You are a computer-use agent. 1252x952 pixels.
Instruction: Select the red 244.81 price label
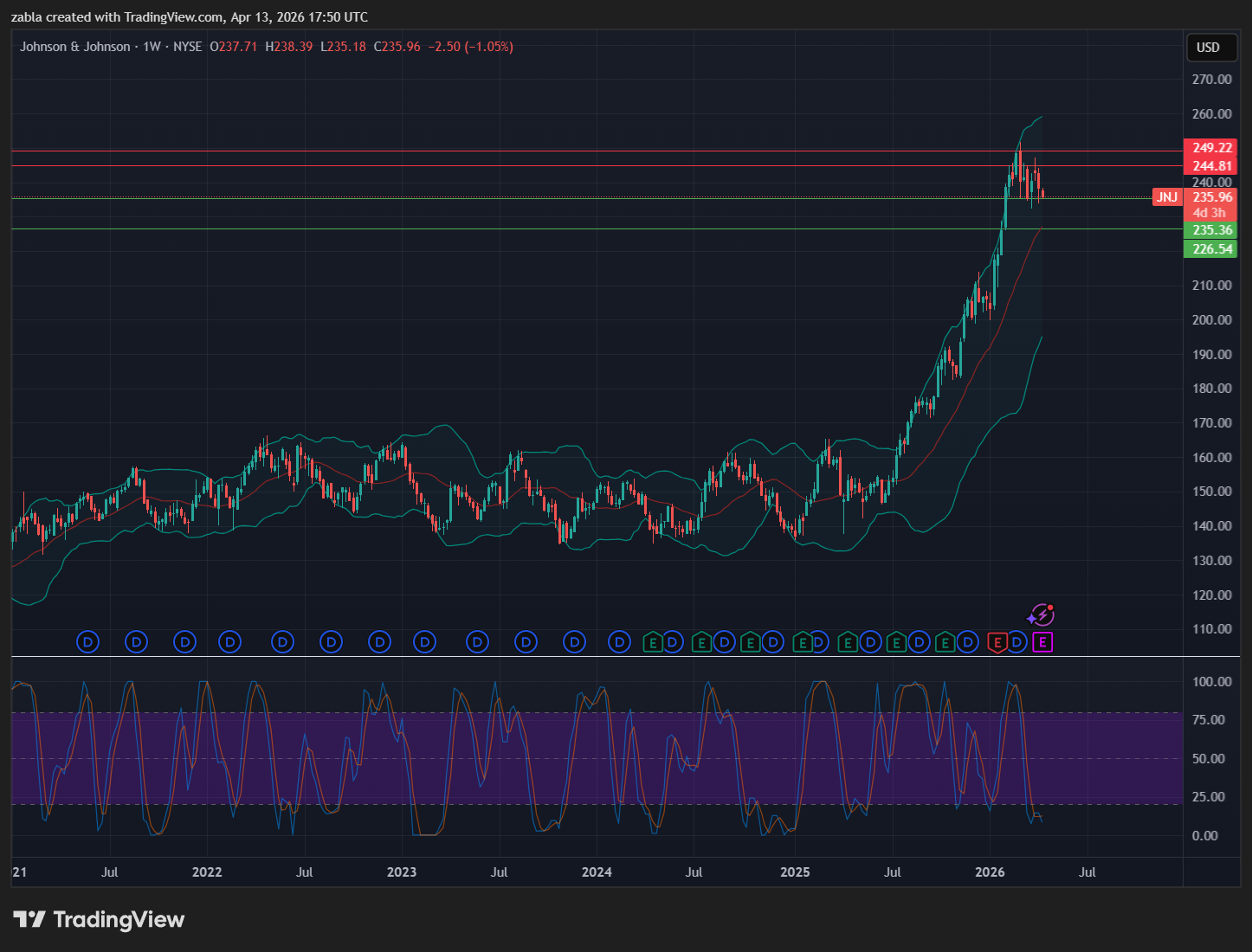pyautogui.click(x=1211, y=166)
